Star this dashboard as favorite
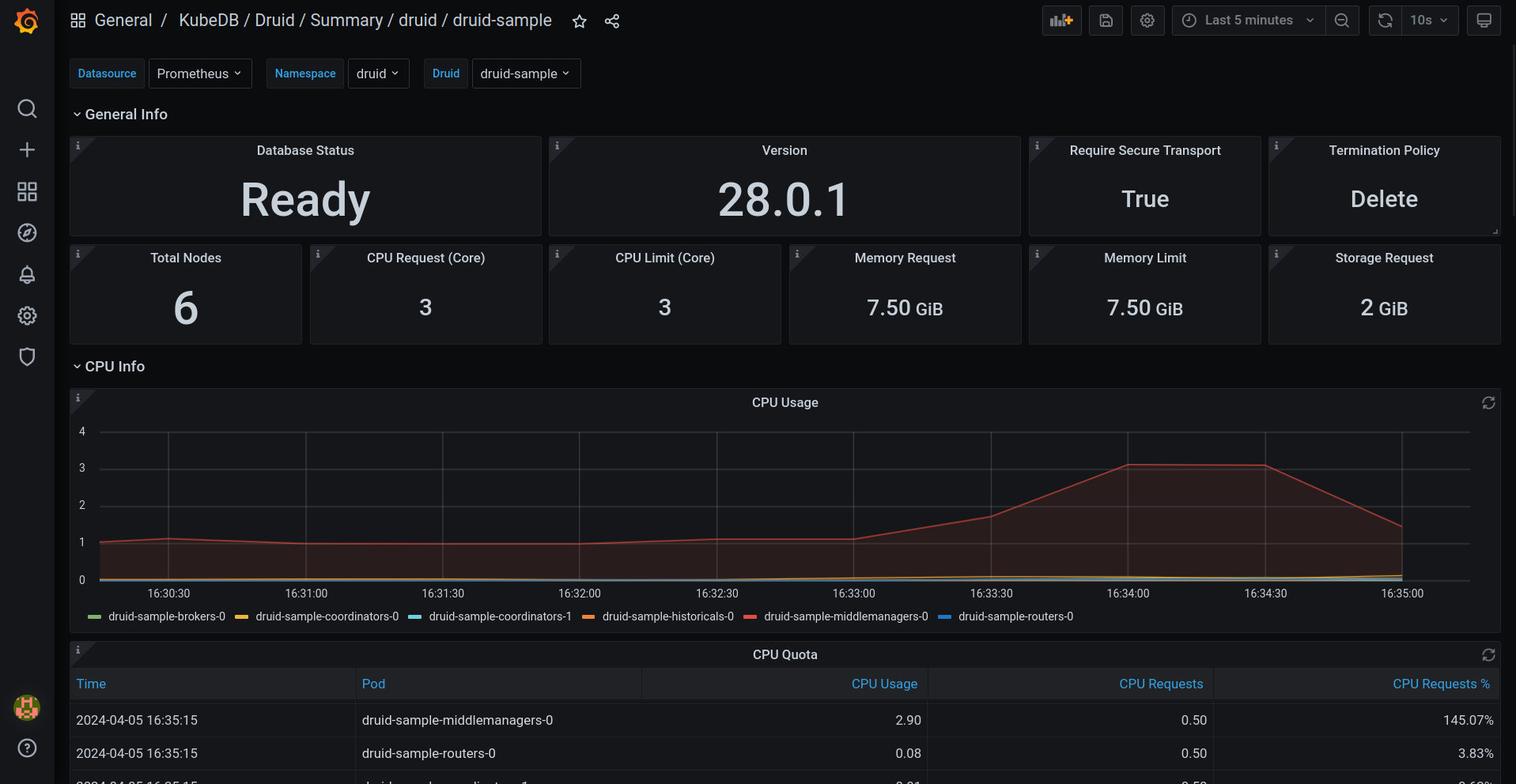This screenshot has width=1516, height=784. click(x=580, y=21)
